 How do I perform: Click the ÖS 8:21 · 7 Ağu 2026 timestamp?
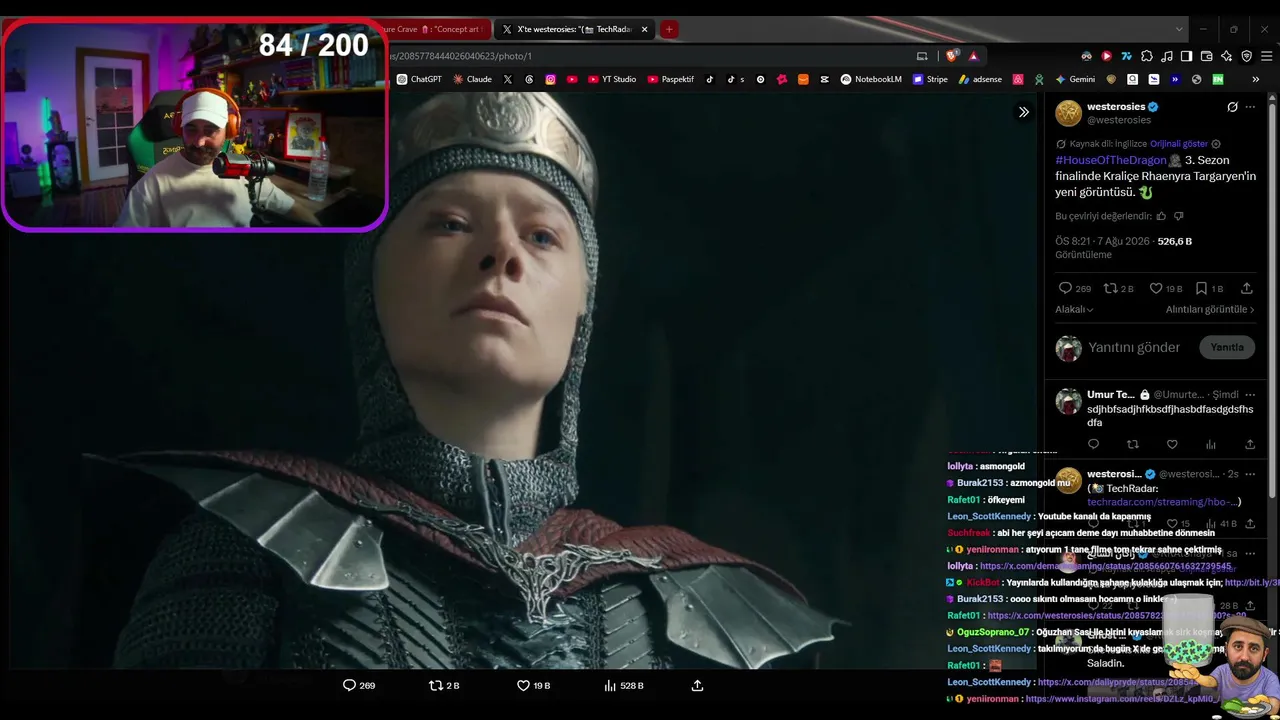1102,241
